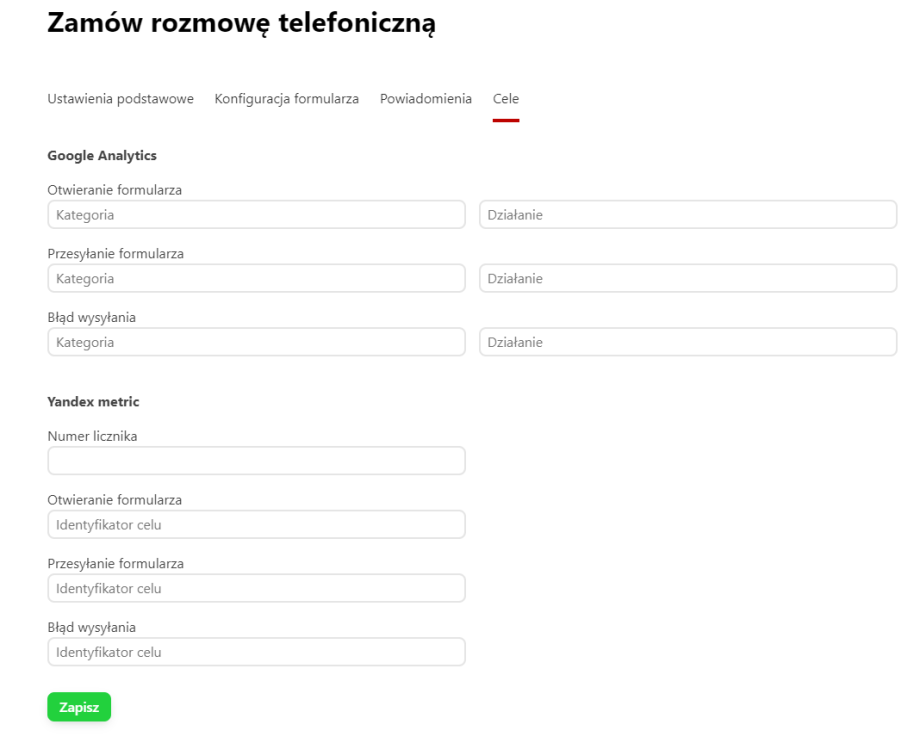
Task: Click the Działanie field beside Błąd wysyłania
Action: pyautogui.click(x=688, y=342)
